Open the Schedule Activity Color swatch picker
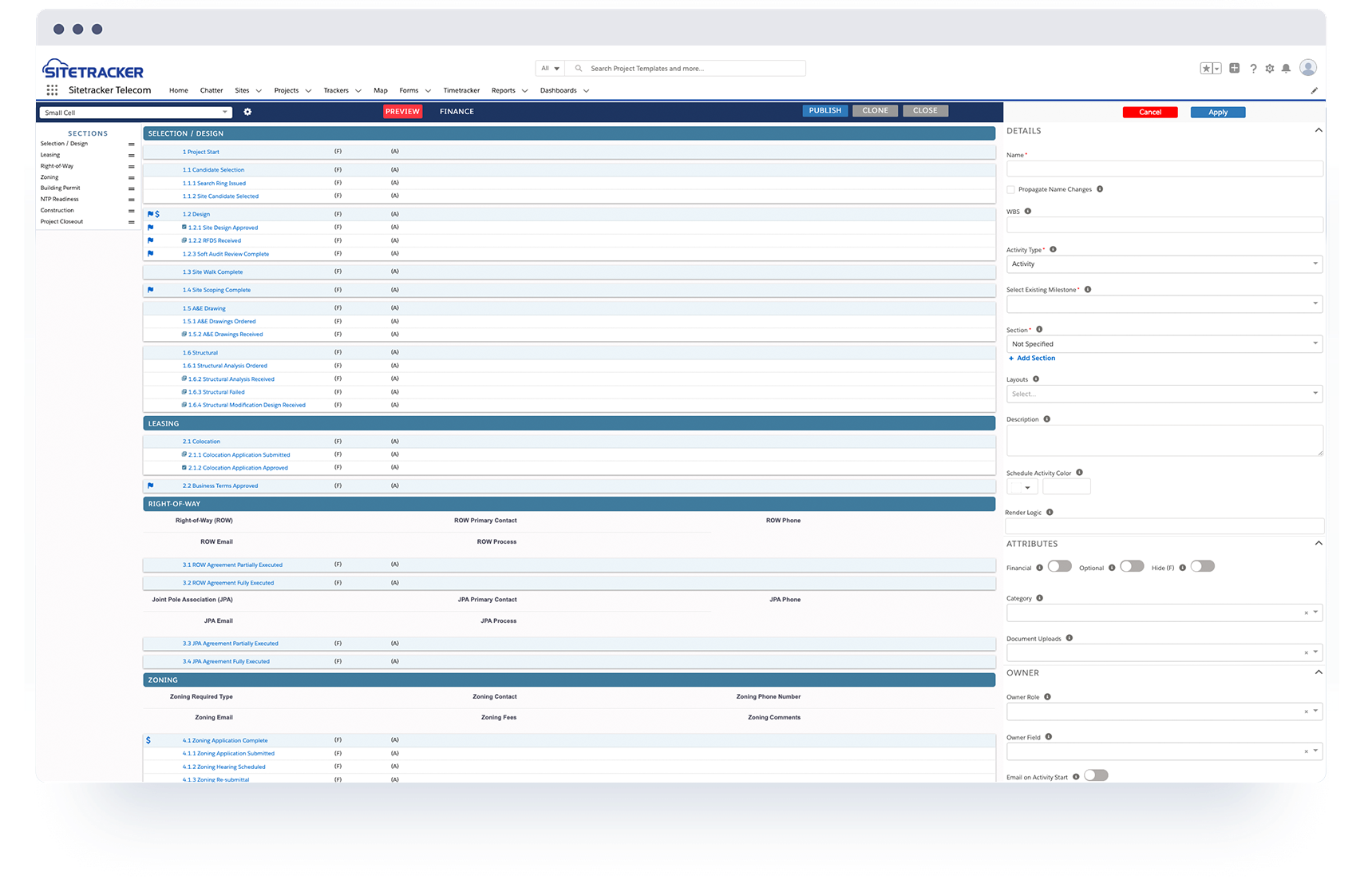This screenshot has width=1372, height=880. (x=1022, y=487)
